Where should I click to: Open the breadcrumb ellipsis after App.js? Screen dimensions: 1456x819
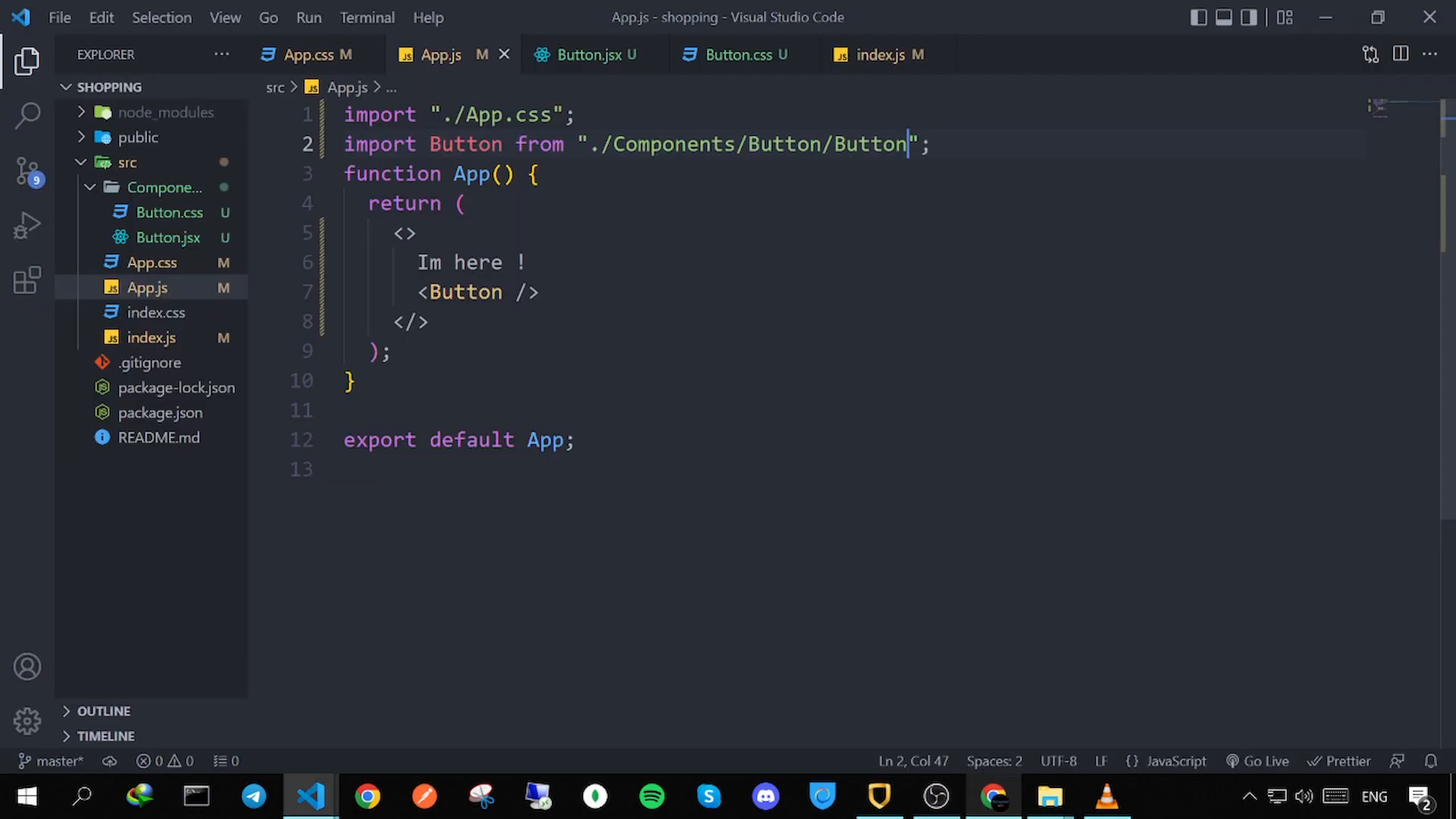391,88
